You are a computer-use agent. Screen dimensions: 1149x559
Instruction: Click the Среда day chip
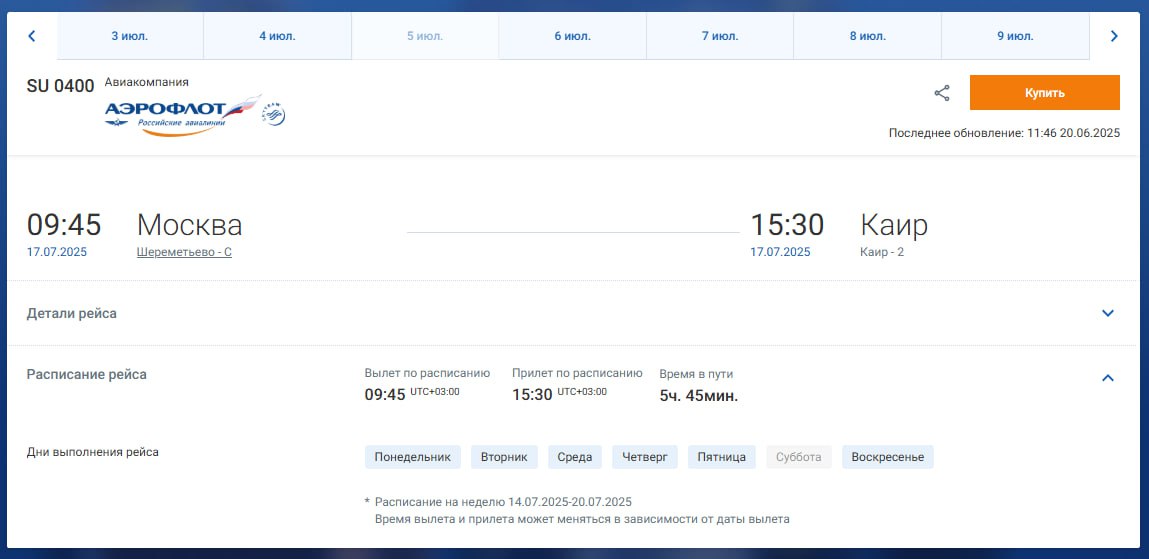pyautogui.click(x=575, y=457)
